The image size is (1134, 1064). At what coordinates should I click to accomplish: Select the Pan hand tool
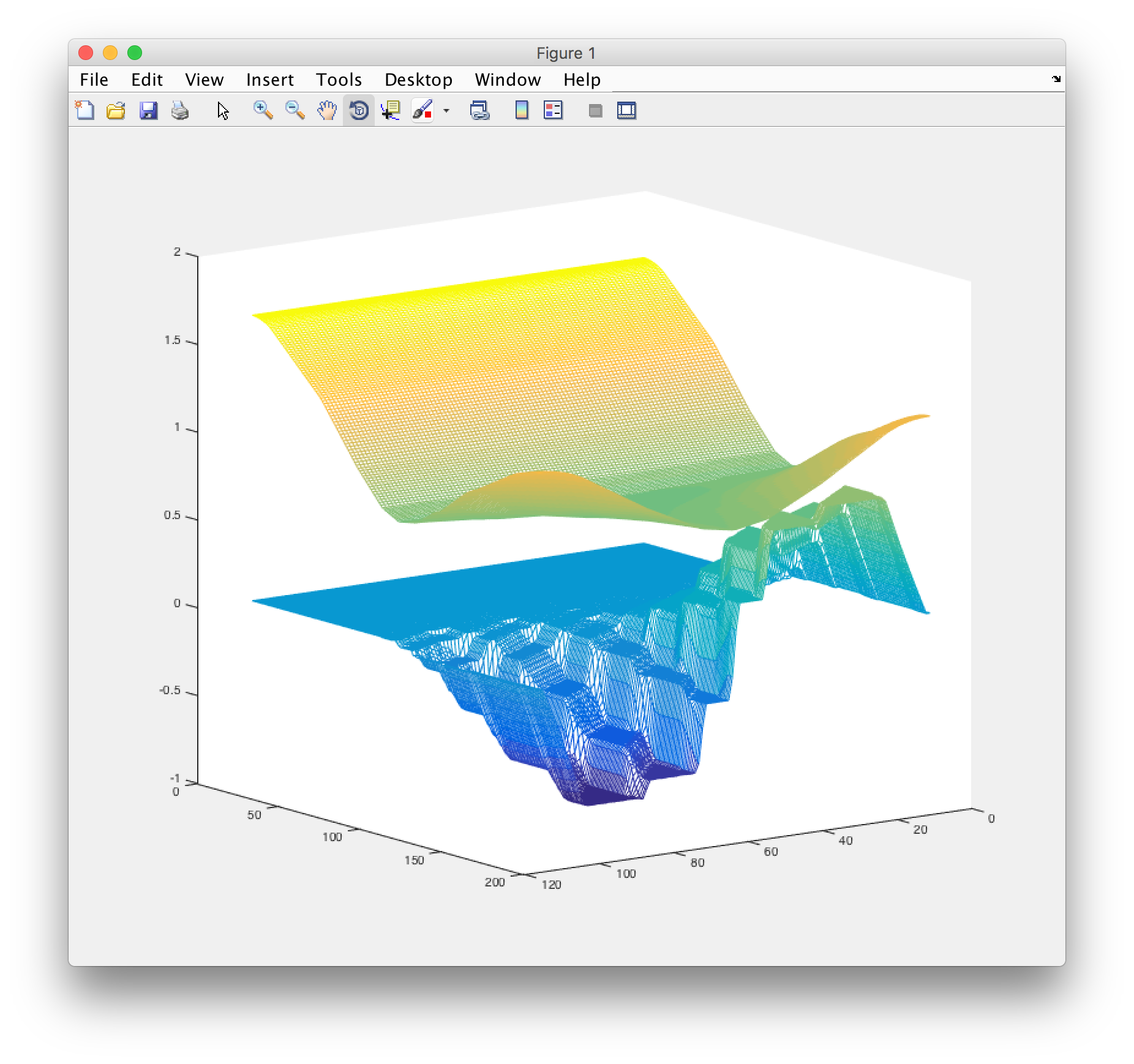coord(327,111)
